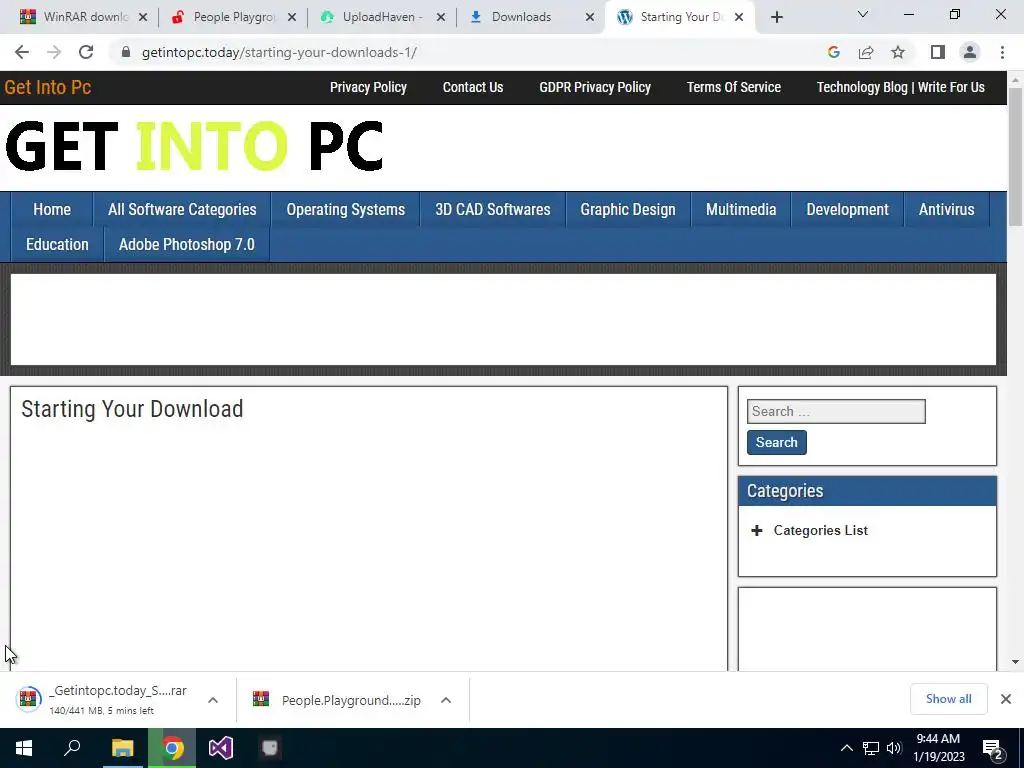
Task: Expand options for Getintopc.today rar download
Action: coord(213,700)
